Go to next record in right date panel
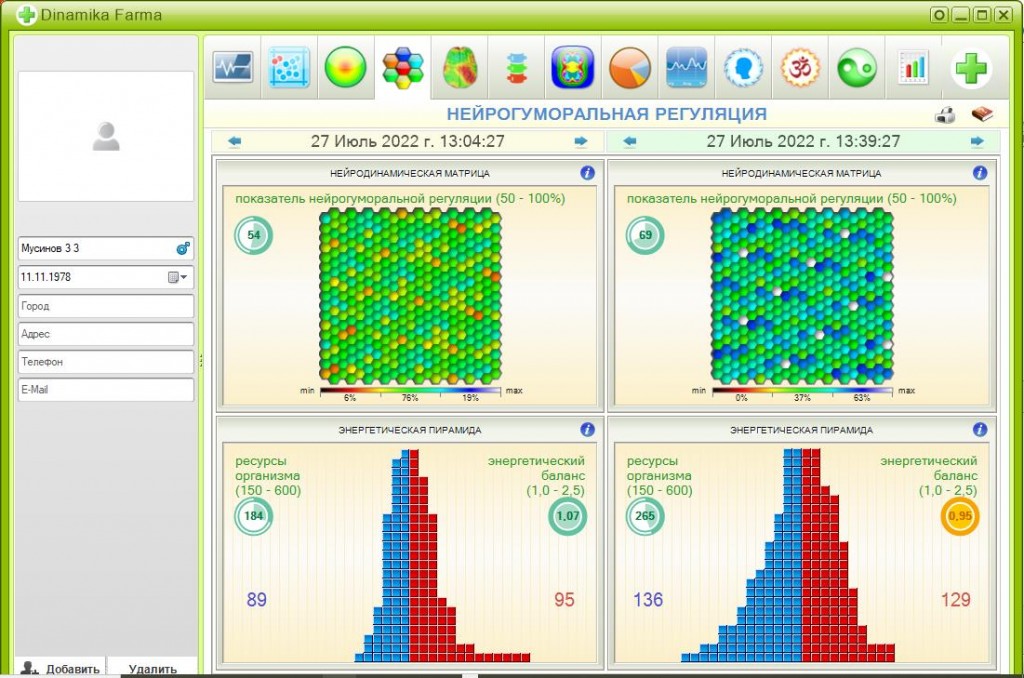 click(x=977, y=141)
